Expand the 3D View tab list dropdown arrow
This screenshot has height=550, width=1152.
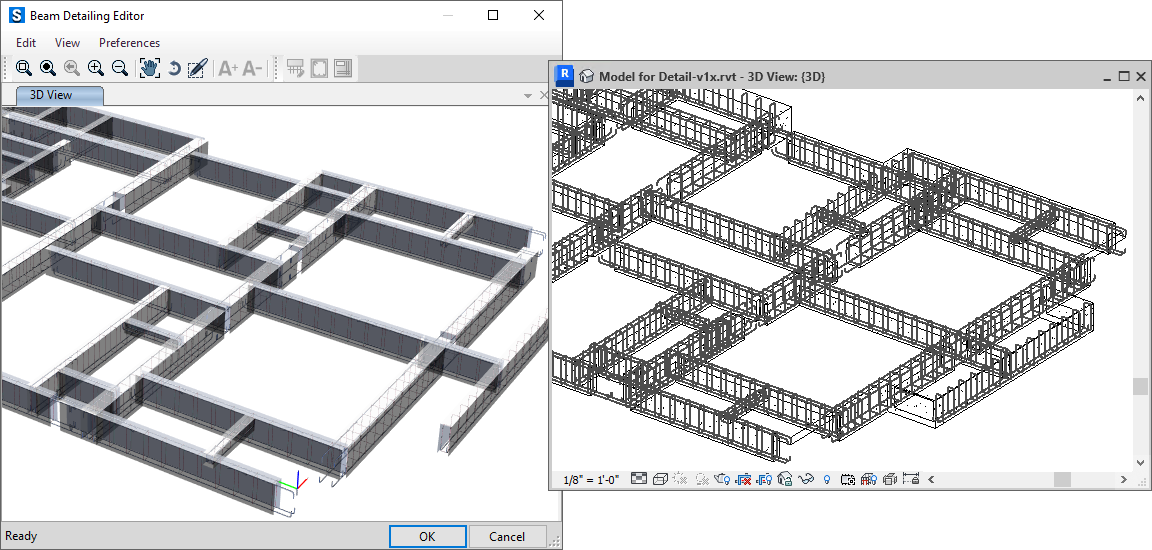pyautogui.click(x=528, y=96)
